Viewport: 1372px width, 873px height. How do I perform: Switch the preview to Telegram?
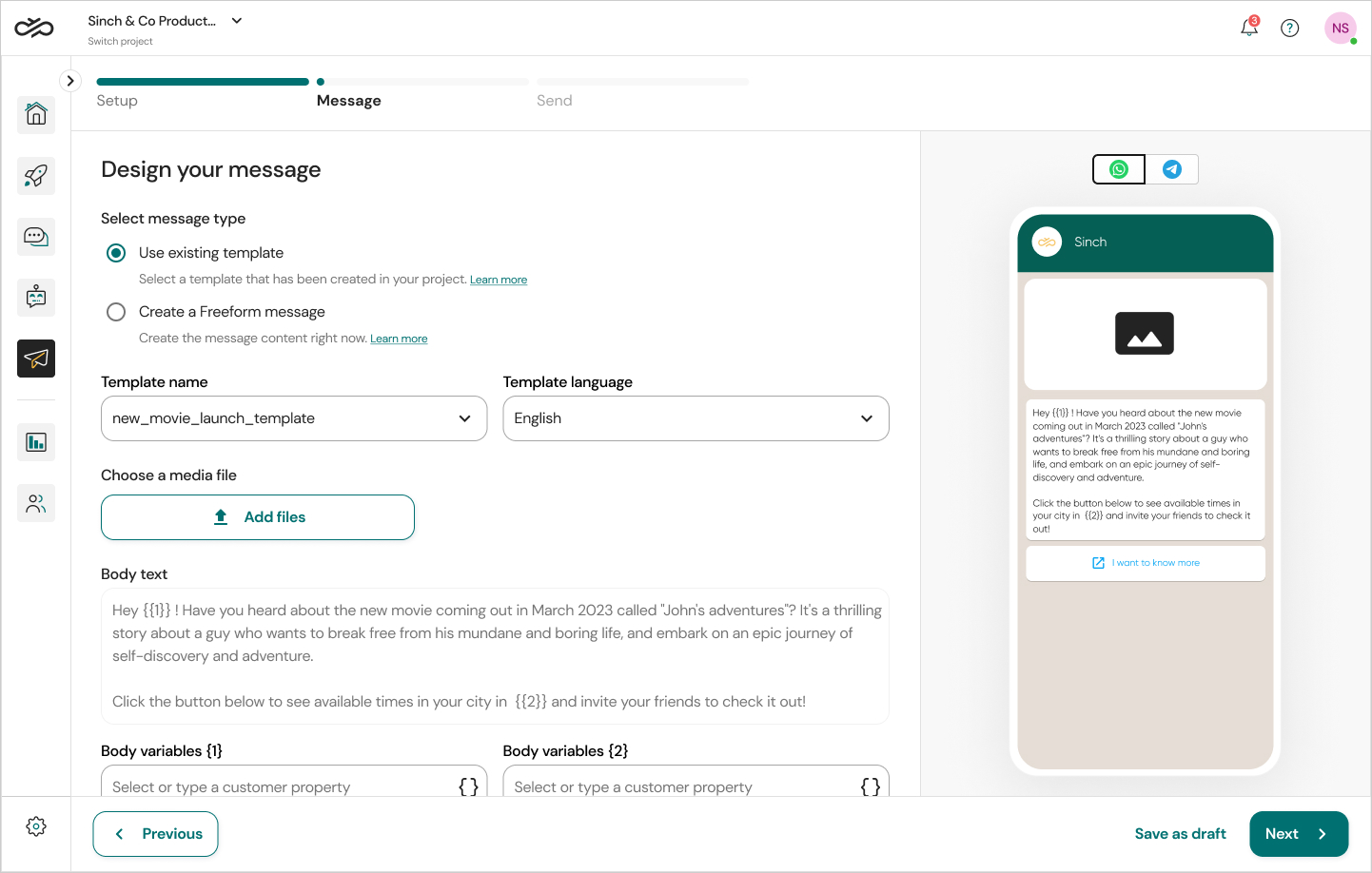click(1171, 168)
